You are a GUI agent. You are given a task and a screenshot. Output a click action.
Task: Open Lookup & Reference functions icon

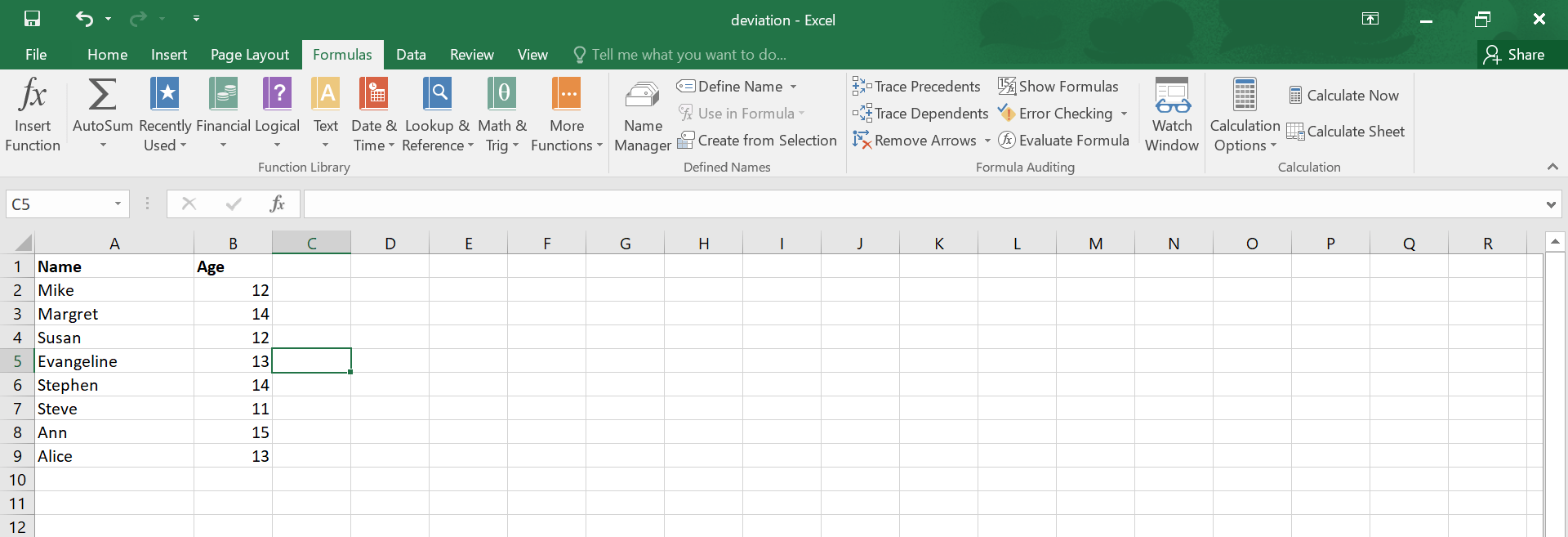pos(438,94)
